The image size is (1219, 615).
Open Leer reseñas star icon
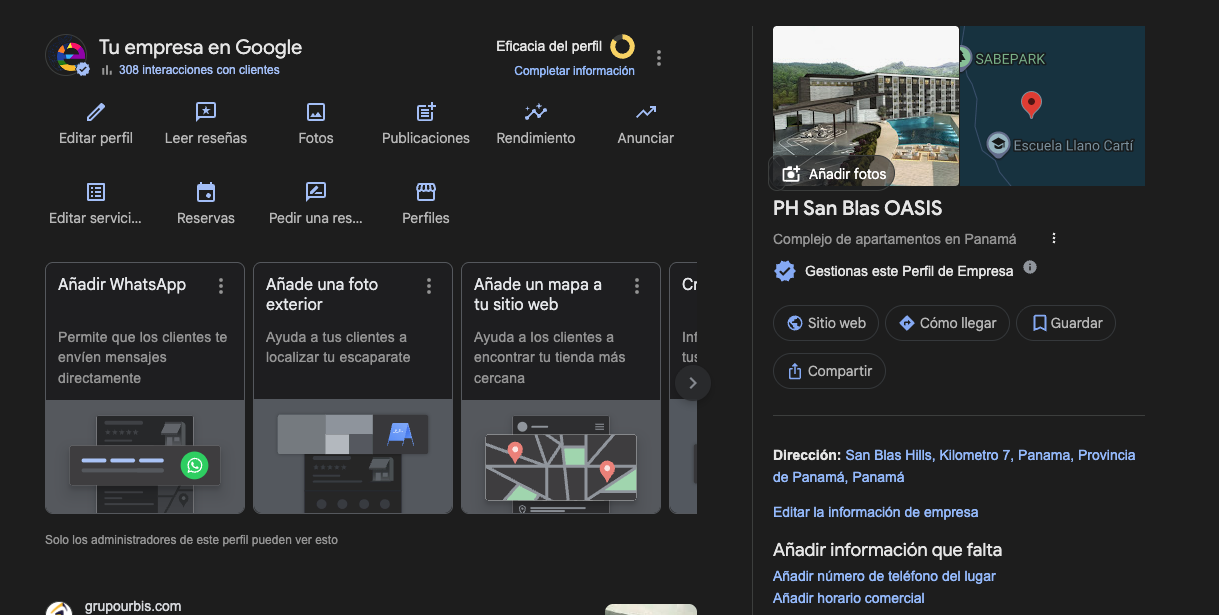206,112
